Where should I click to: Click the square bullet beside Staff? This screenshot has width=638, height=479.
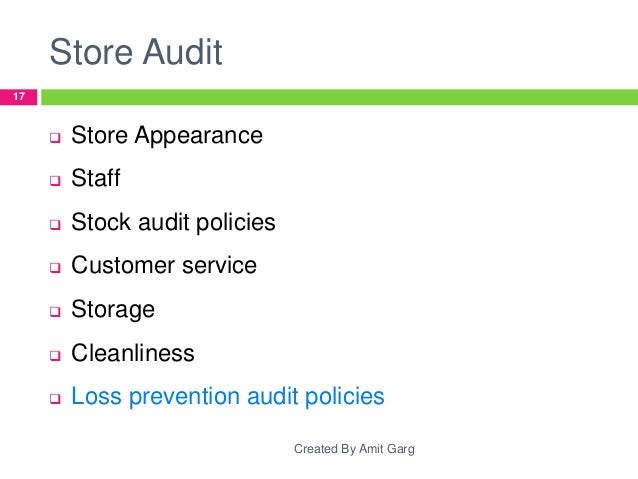55,181
